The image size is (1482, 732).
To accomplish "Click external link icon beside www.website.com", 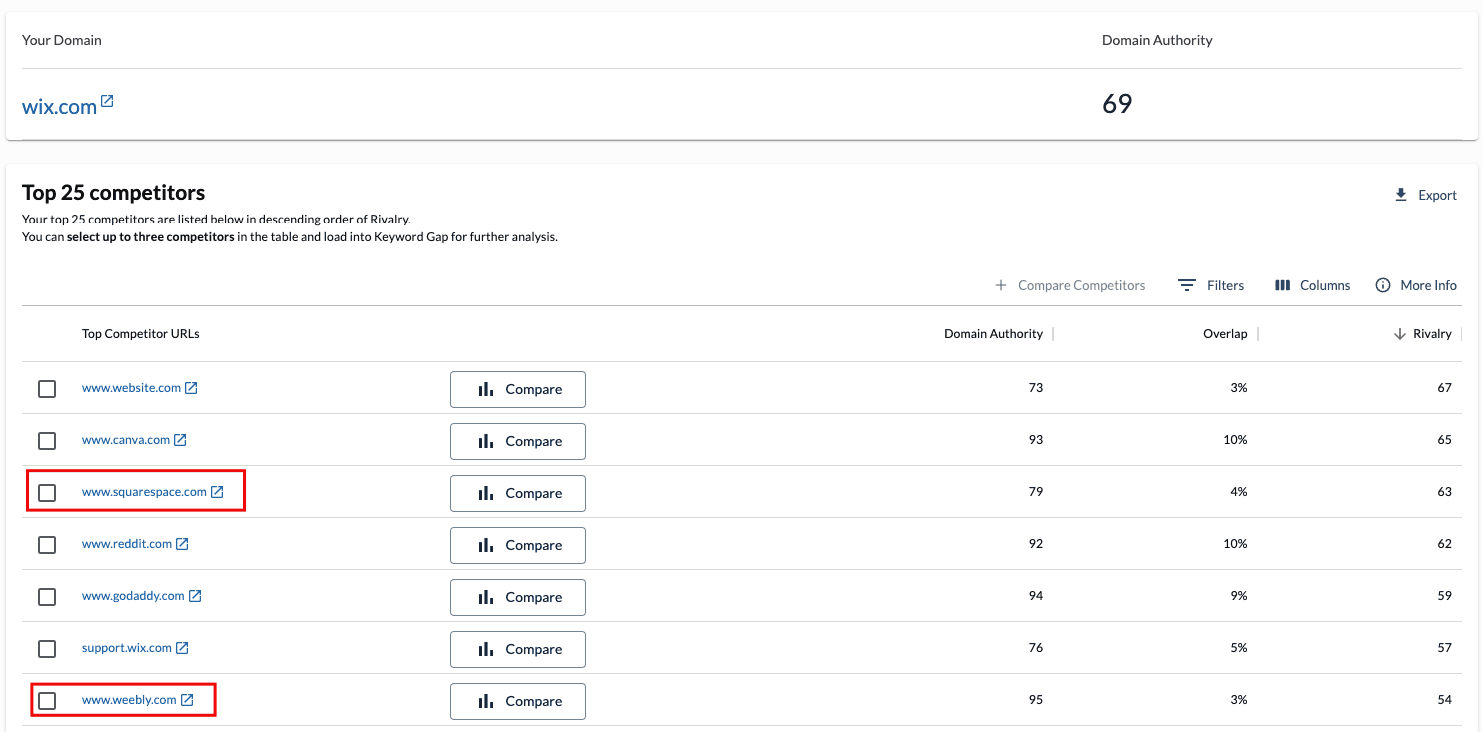I will click(x=192, y=388).
